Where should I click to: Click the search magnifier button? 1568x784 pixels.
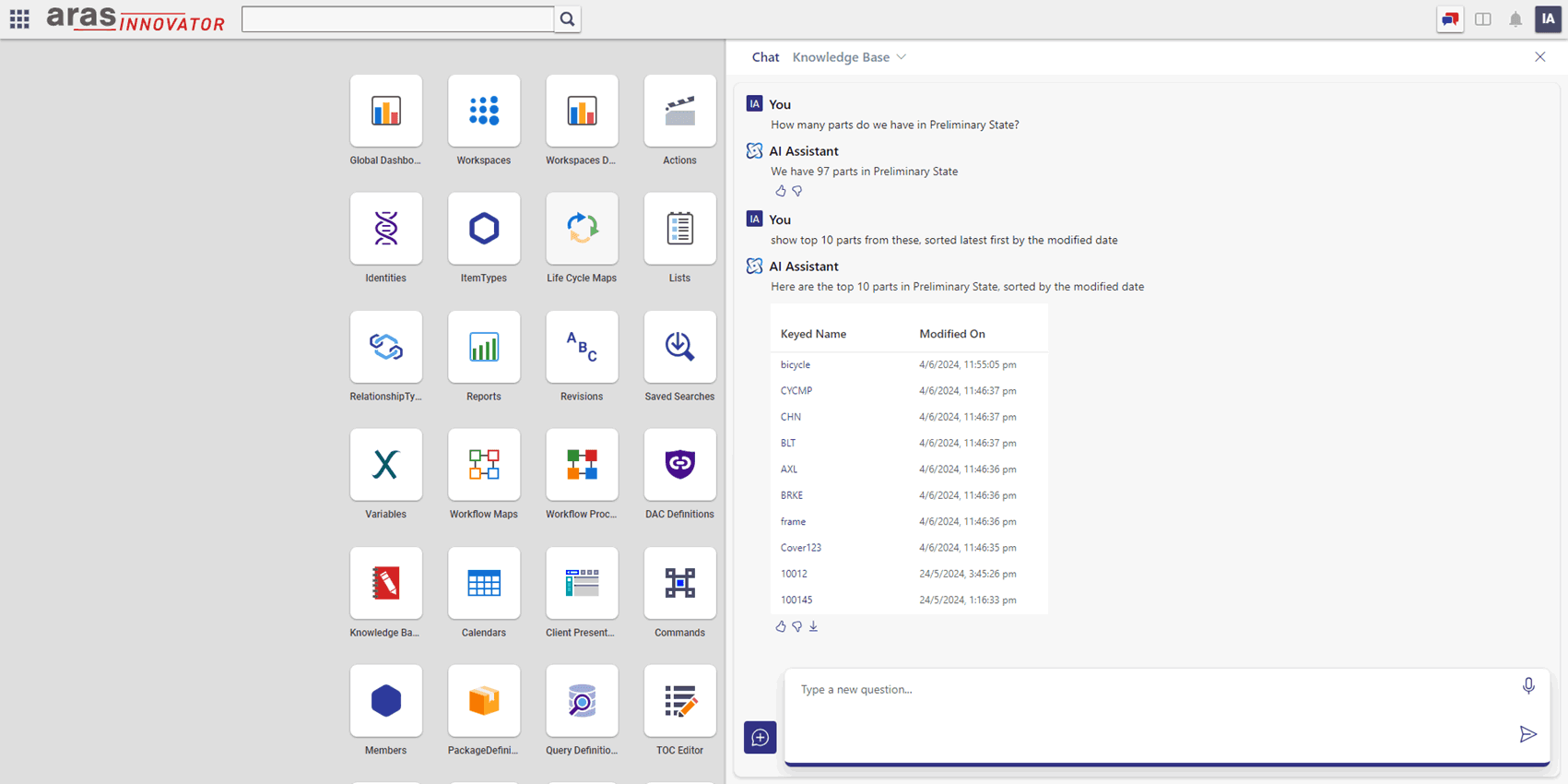click(x=568, y=18)
